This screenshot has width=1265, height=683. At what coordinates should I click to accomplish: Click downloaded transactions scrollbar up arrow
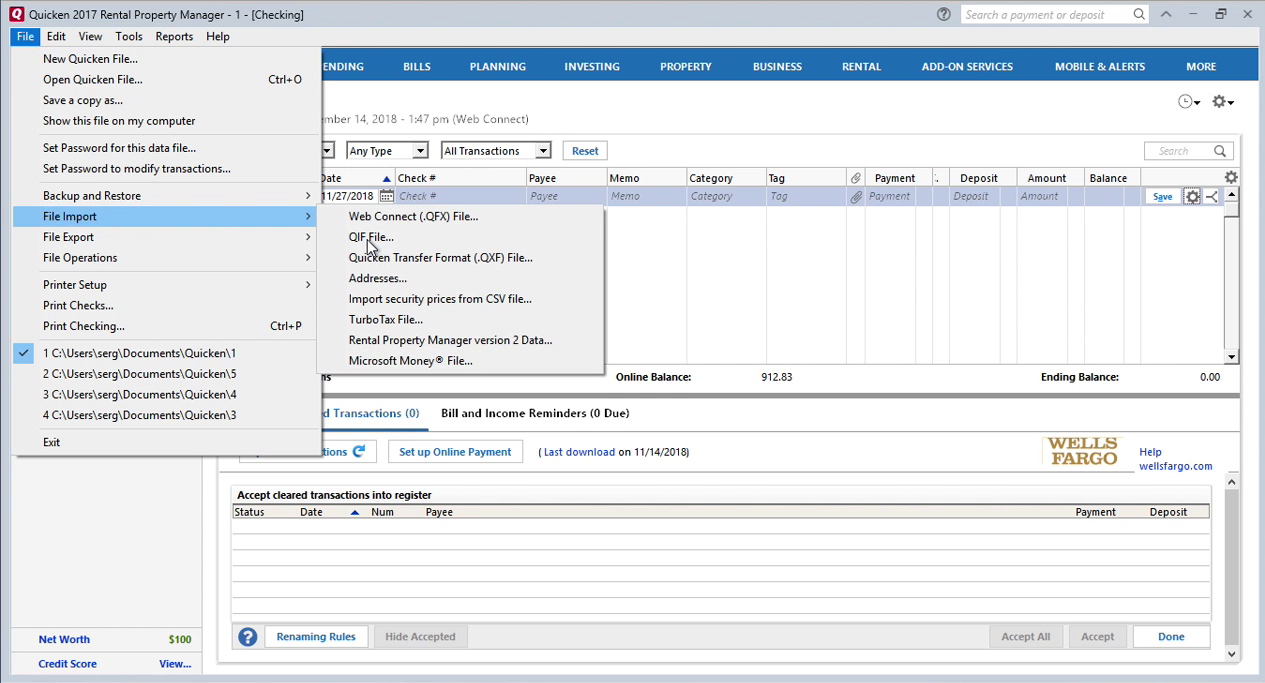[x=1232, y=482]
